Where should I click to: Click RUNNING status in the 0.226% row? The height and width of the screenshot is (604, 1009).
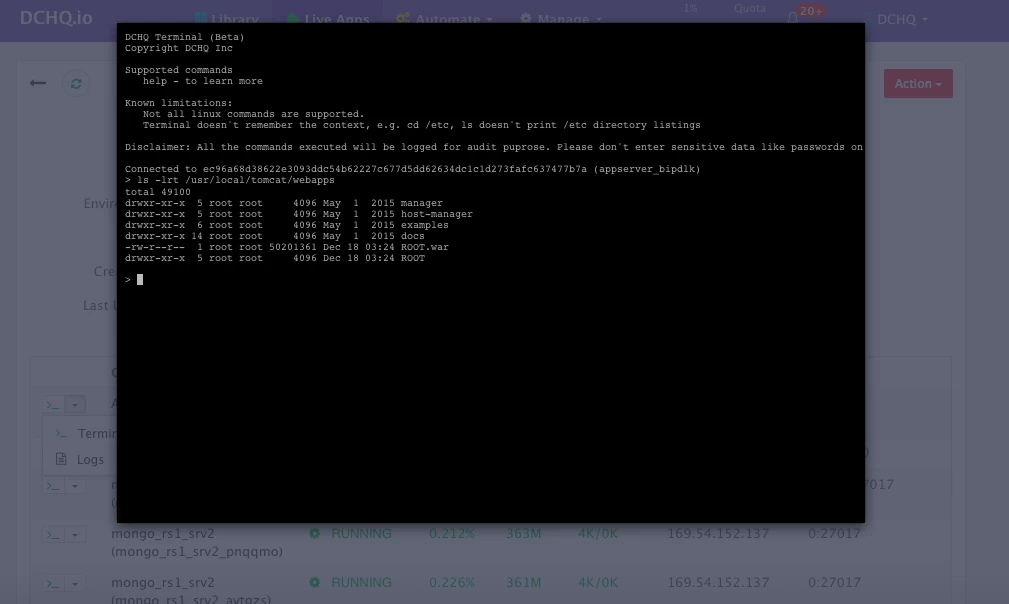pos(361,582)
